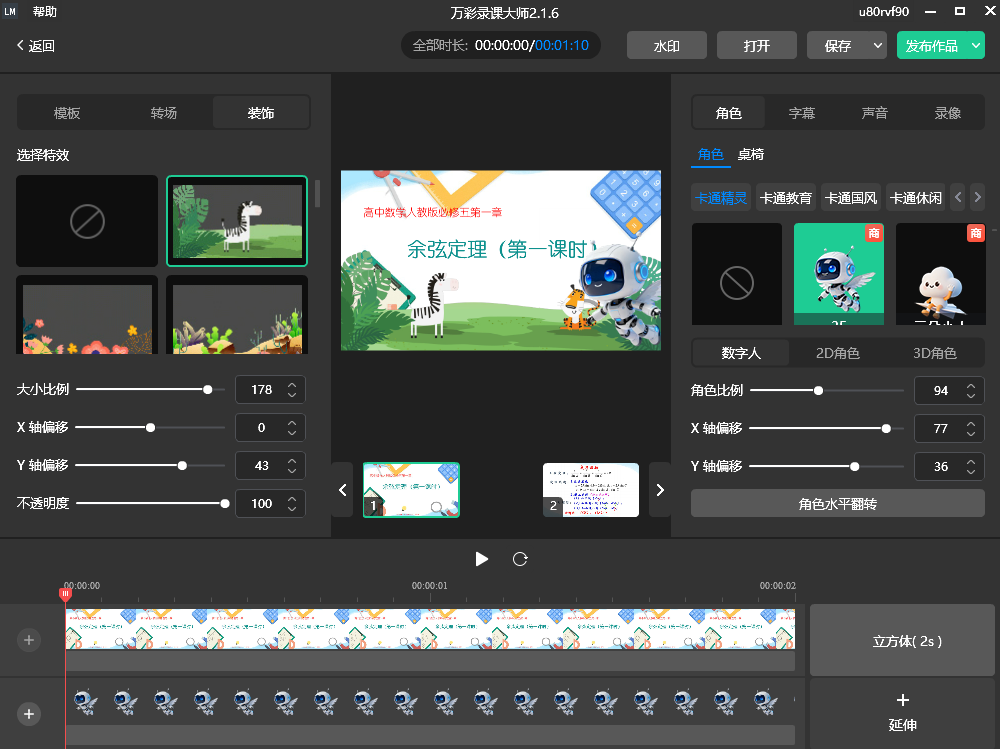Filter by 卡通教育 category
Image resolution: width=1000 pixels, height=749 pixels.
pyautogui.click(x=786, y=198)
